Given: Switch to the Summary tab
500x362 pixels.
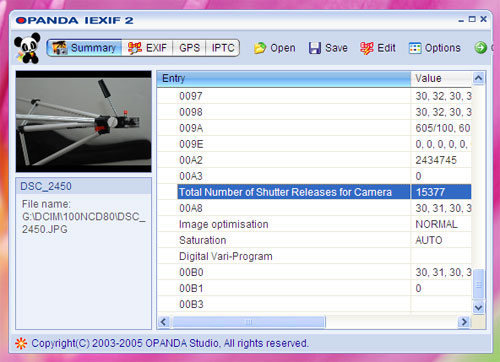Looking at the screenshot, I should point(84,48).
